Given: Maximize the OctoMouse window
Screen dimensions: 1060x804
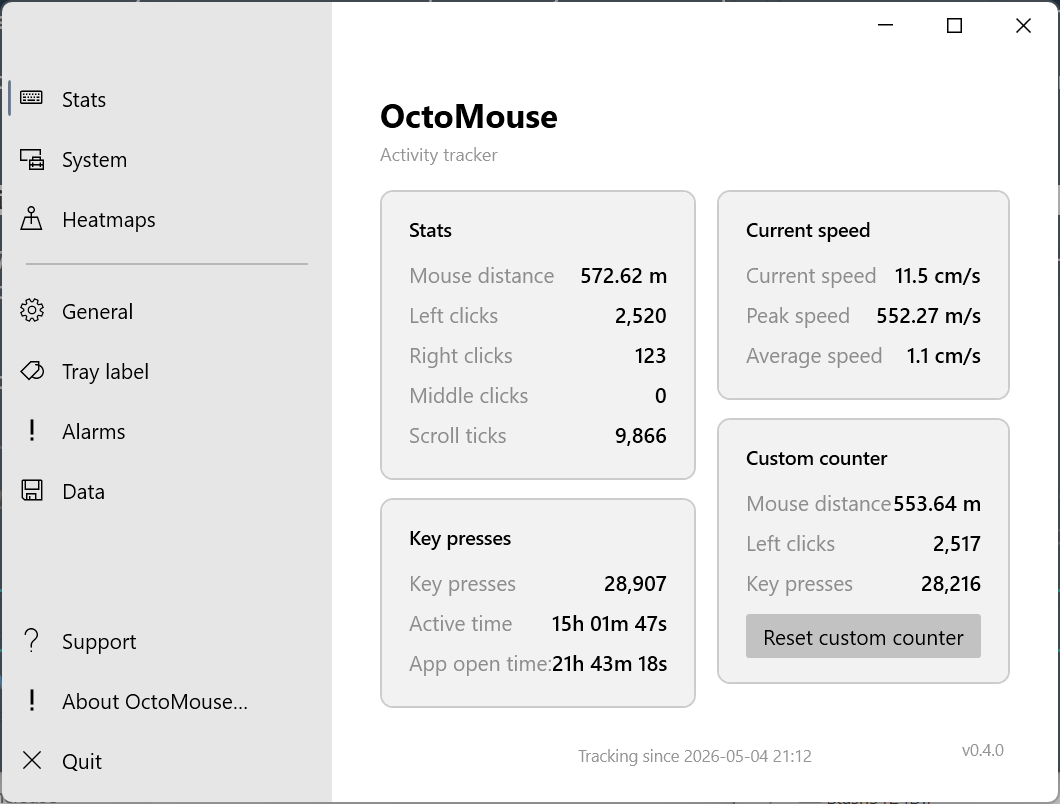Looking at the screenshot, I should 954,26.
